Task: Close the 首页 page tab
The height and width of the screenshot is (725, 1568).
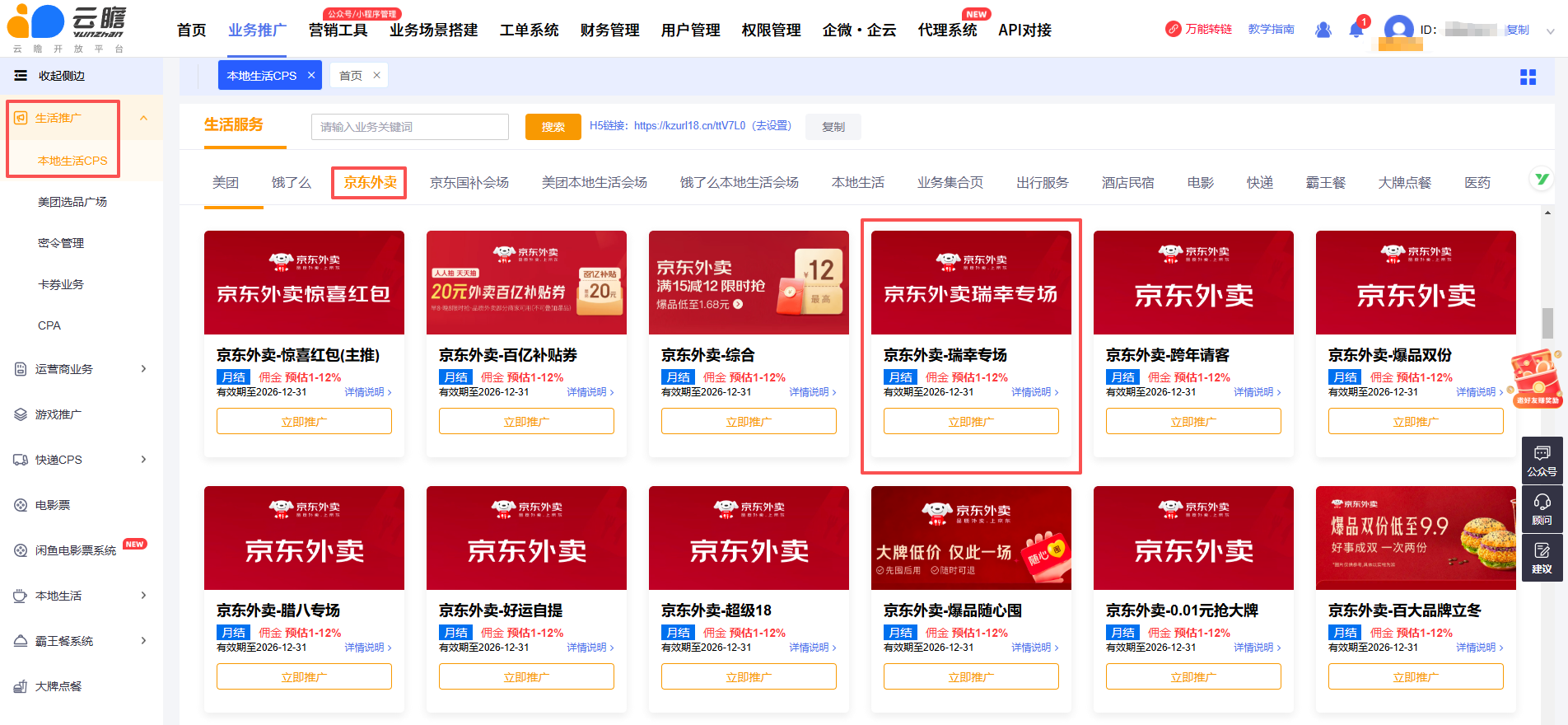Action: click(x=376, y=75)
